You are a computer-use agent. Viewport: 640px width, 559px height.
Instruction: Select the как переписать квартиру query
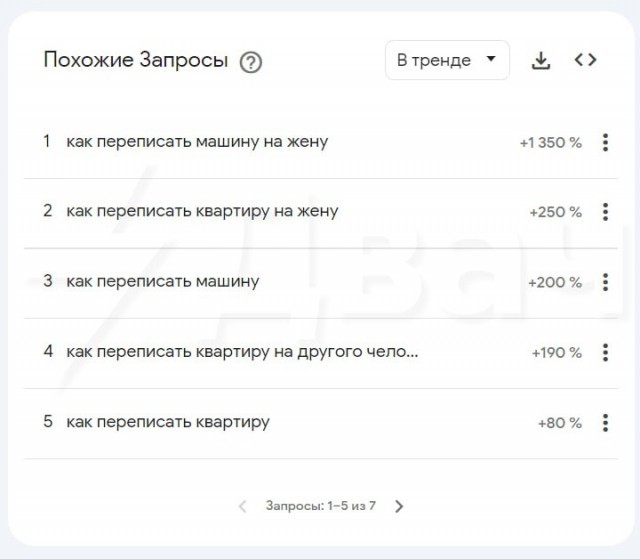point(168,422)
